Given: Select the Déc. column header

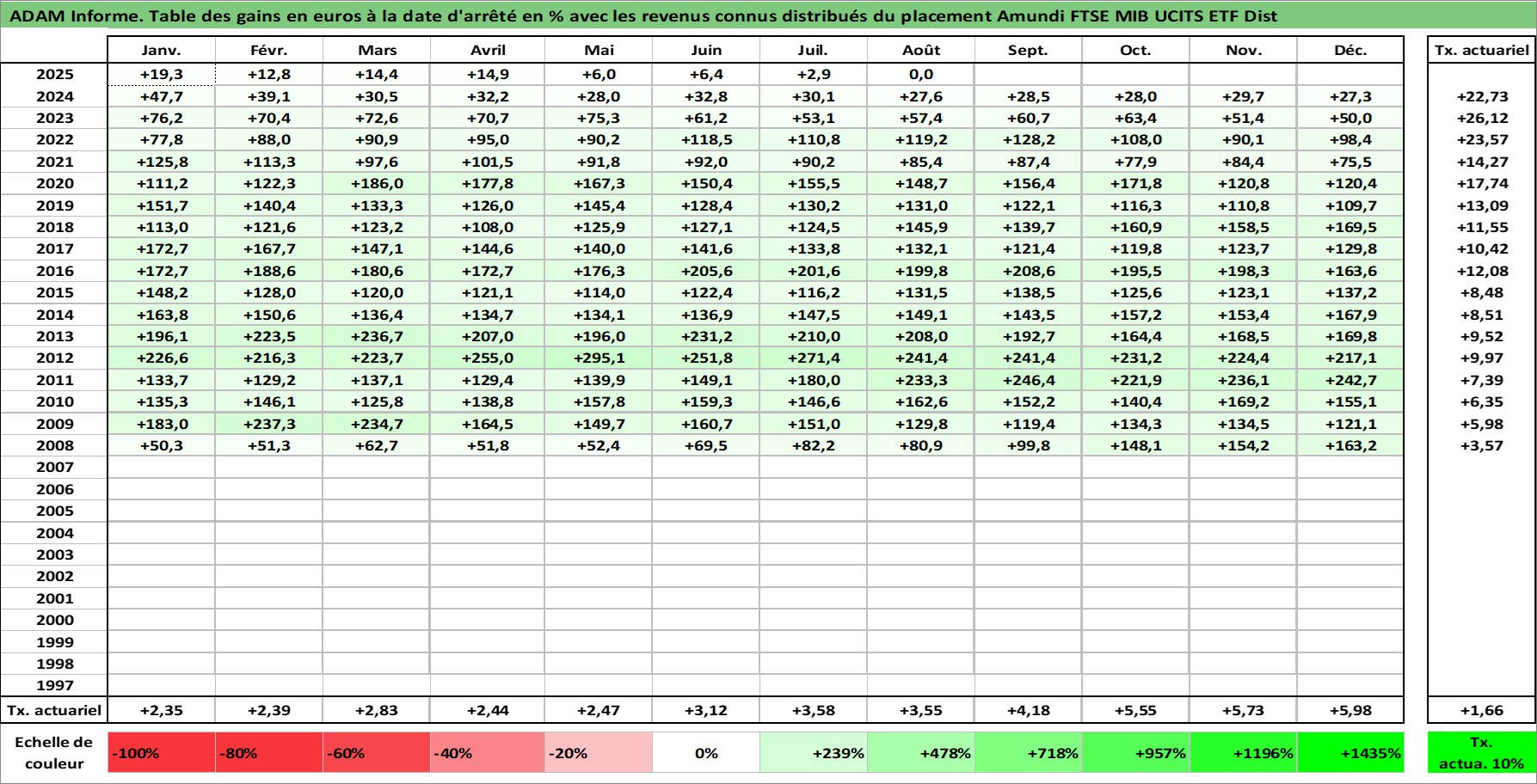Looking at the screenshot, I should coord(1350,50).
